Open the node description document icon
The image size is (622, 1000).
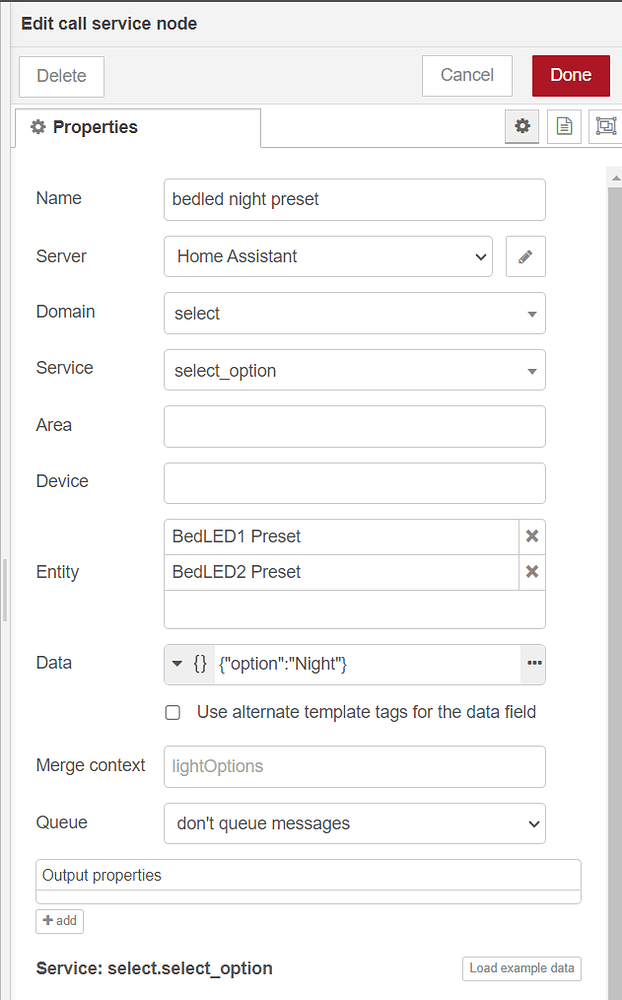tap(563, 126)
